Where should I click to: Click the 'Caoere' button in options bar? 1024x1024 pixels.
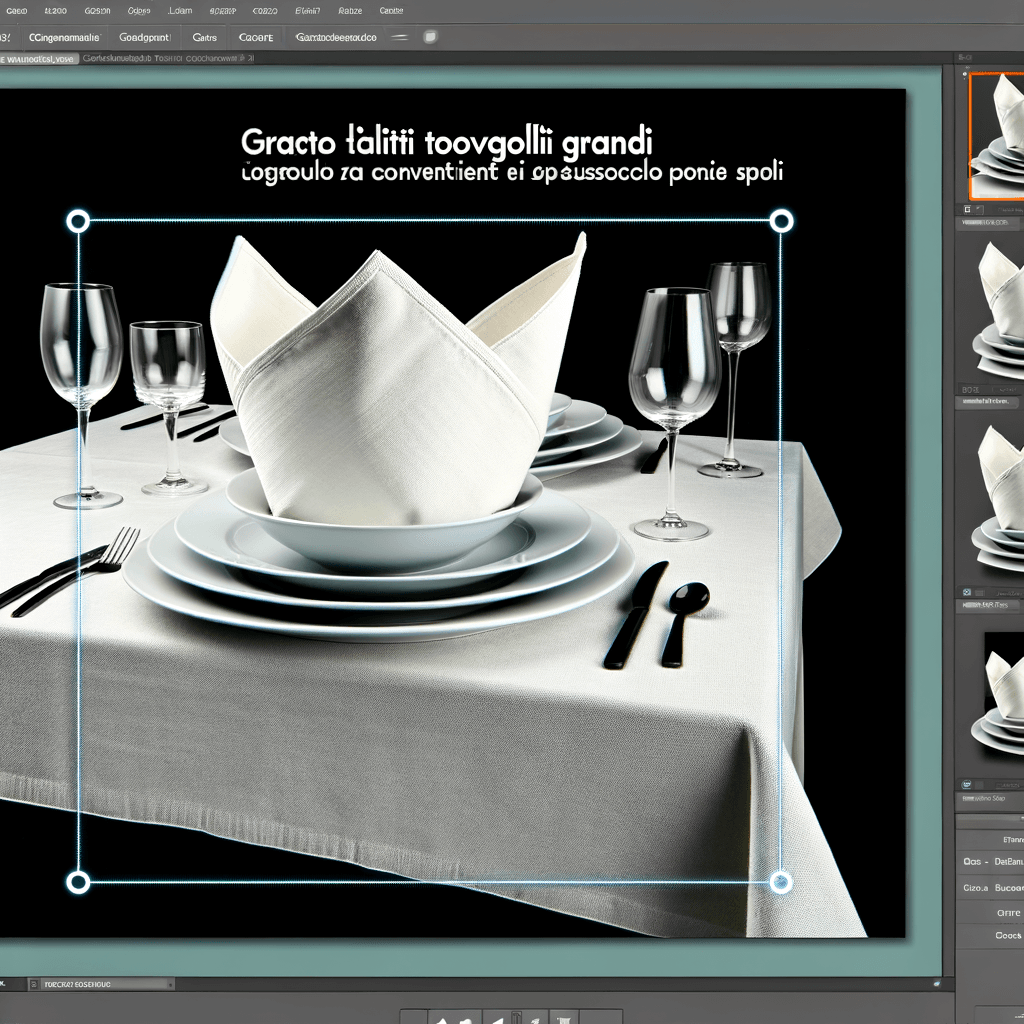(x=257, y=36)
